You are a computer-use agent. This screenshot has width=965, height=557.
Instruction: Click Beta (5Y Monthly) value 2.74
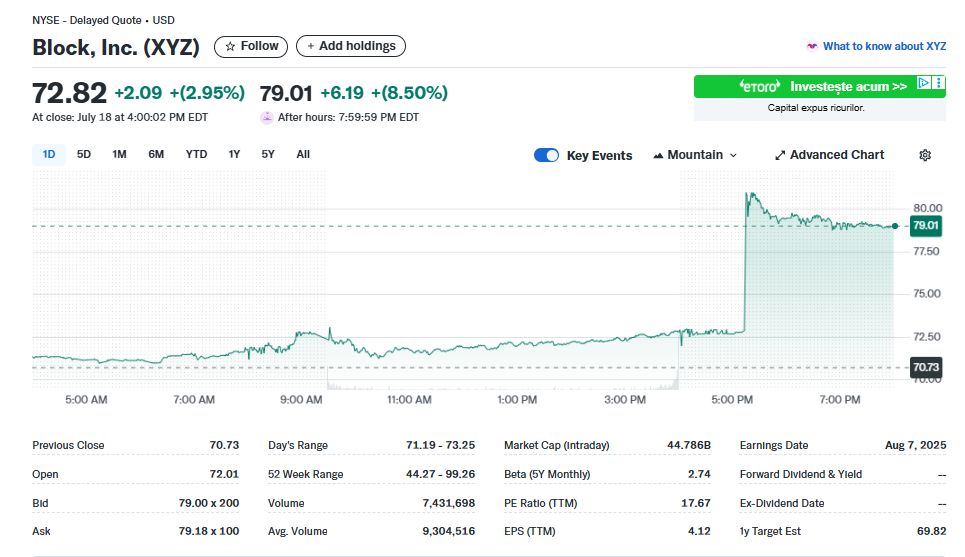699,474
